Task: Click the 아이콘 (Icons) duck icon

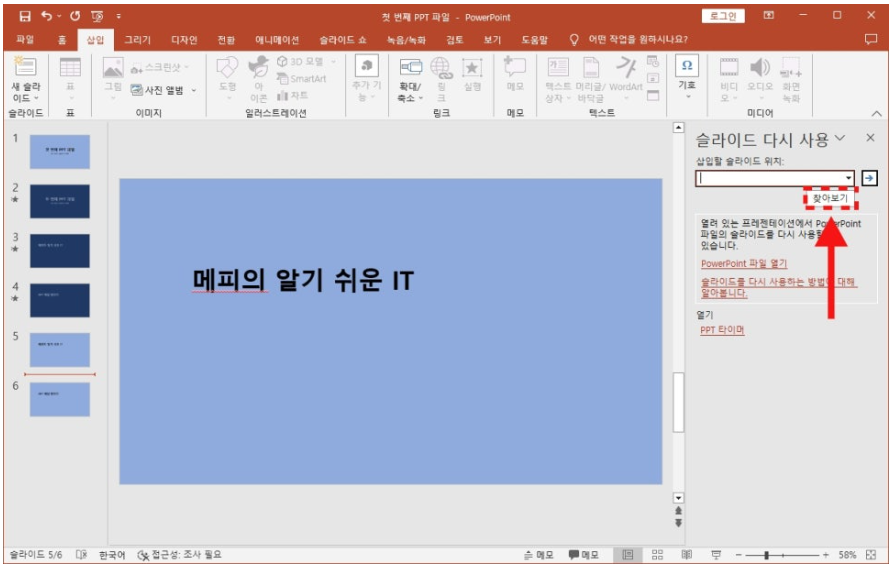Action: (x=259, y=67)
